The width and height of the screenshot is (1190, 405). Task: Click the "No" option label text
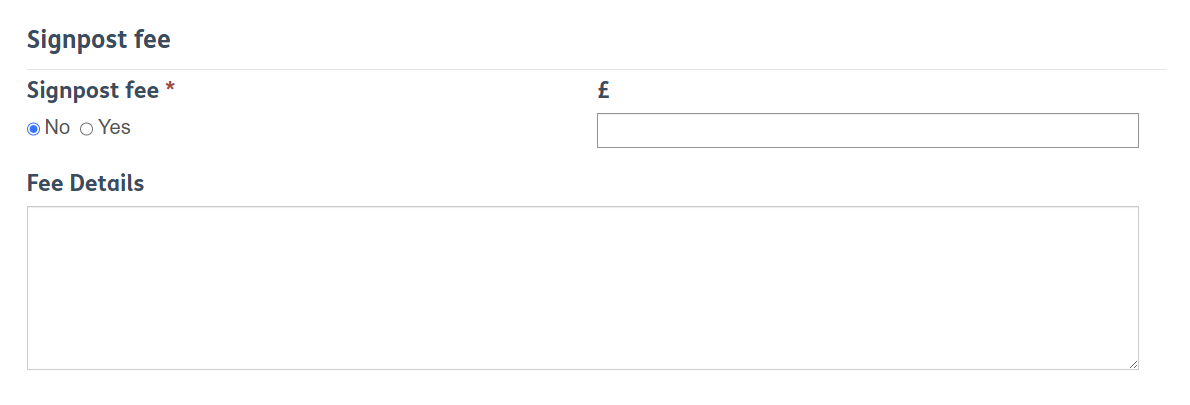[57, 128]
